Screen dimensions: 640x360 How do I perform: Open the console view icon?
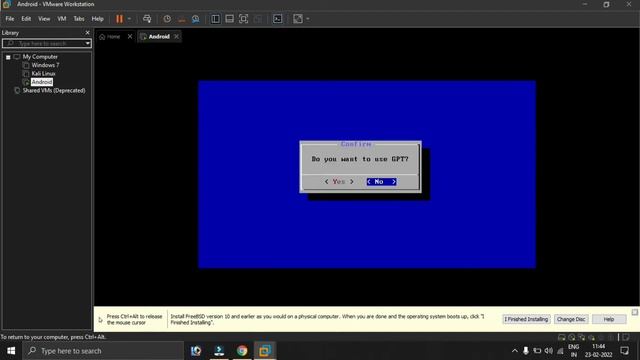coord(278,19)
